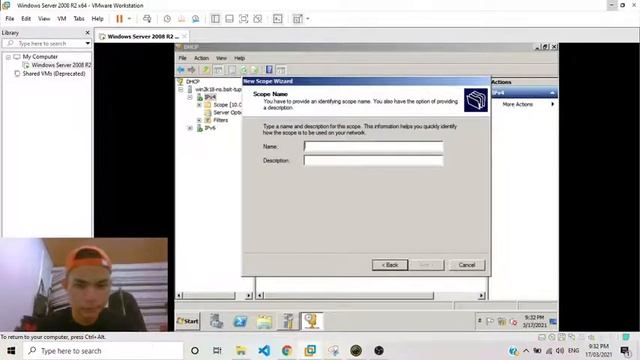Open the DHCP window Action menu
This screenshot has width=640, height=360.
[201, 58]
